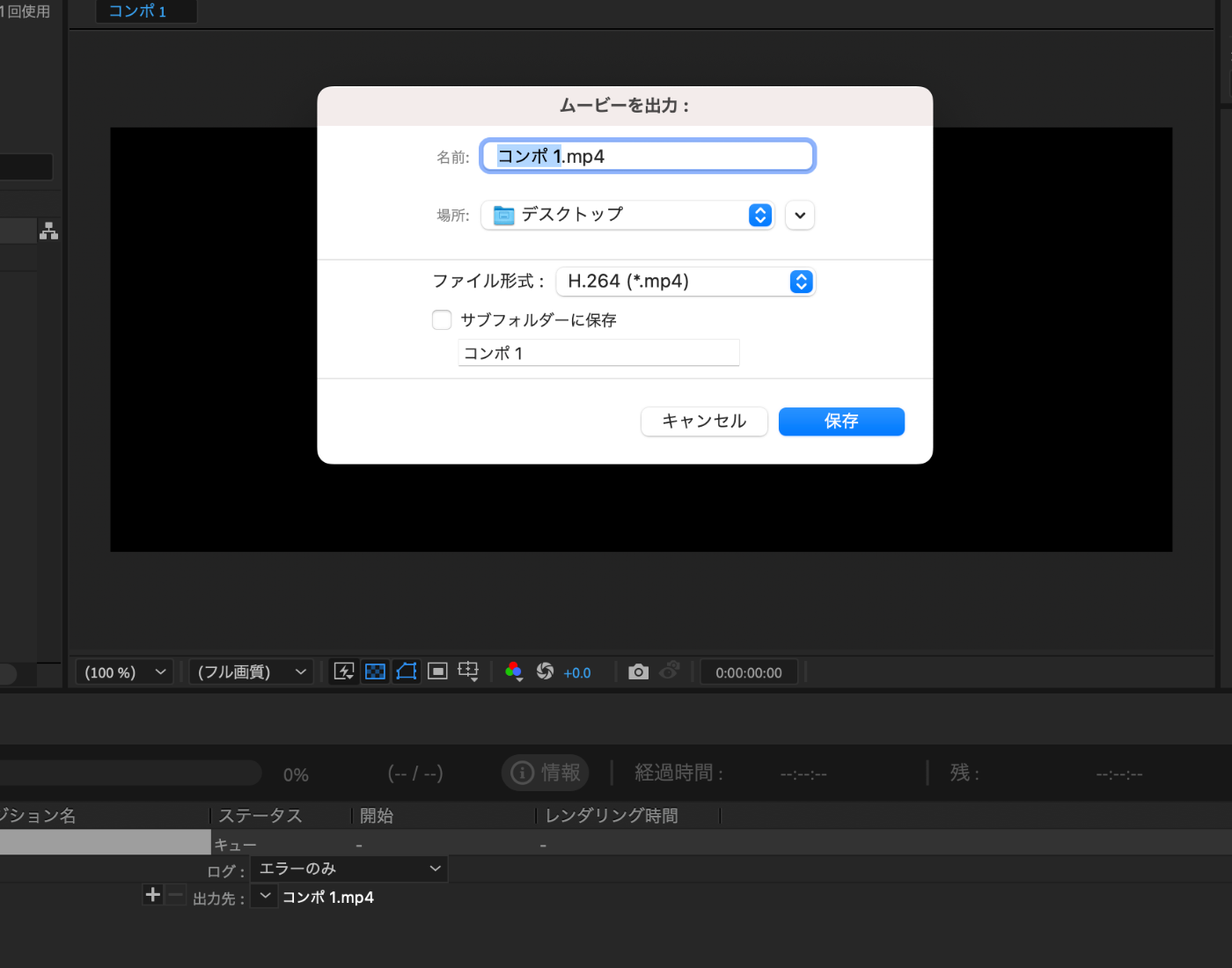Click the ステータス column header
1232x968 pixels.
pos(260,816)
